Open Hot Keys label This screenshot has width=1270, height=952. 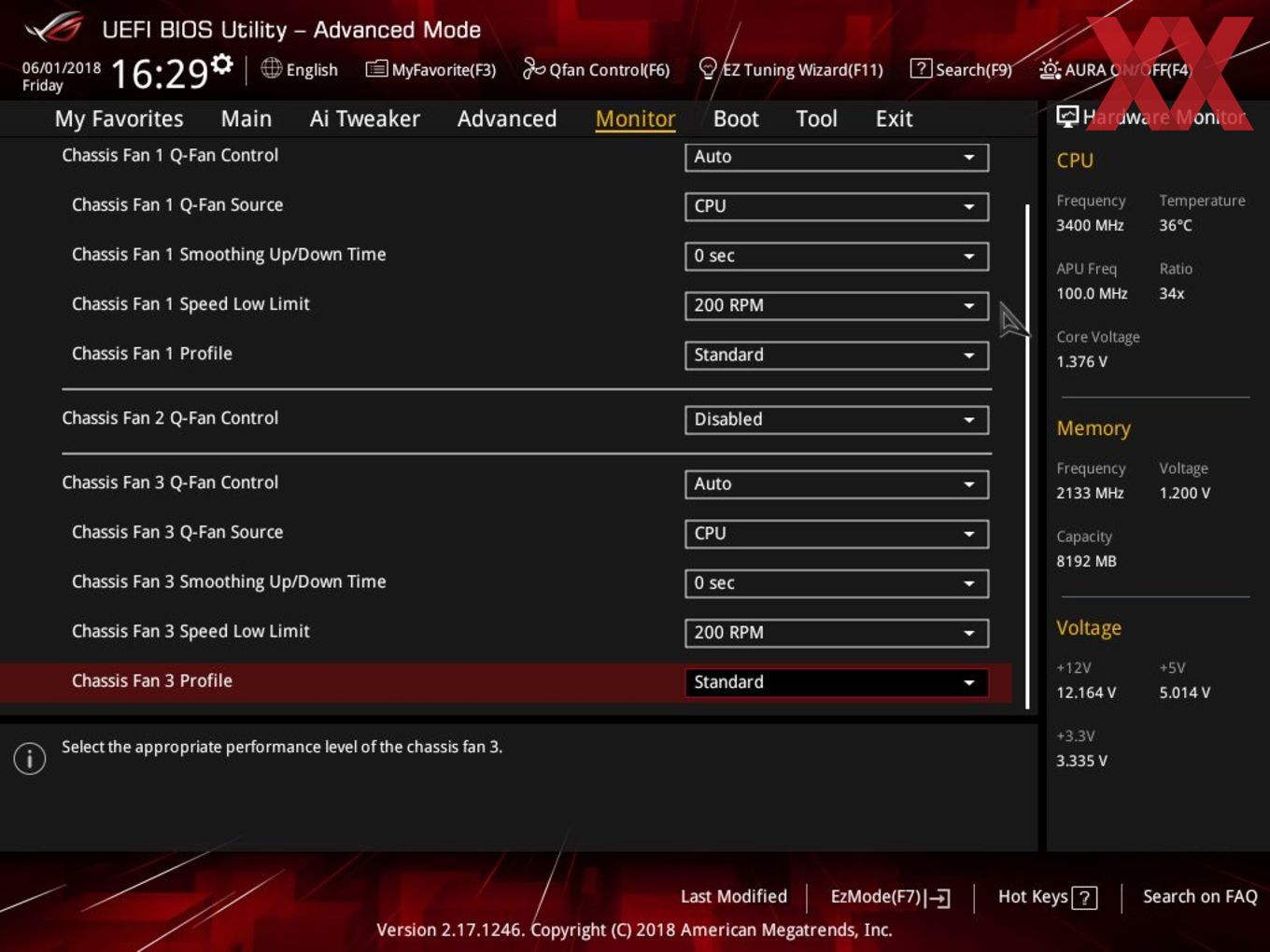click(x=1033, y=896)
